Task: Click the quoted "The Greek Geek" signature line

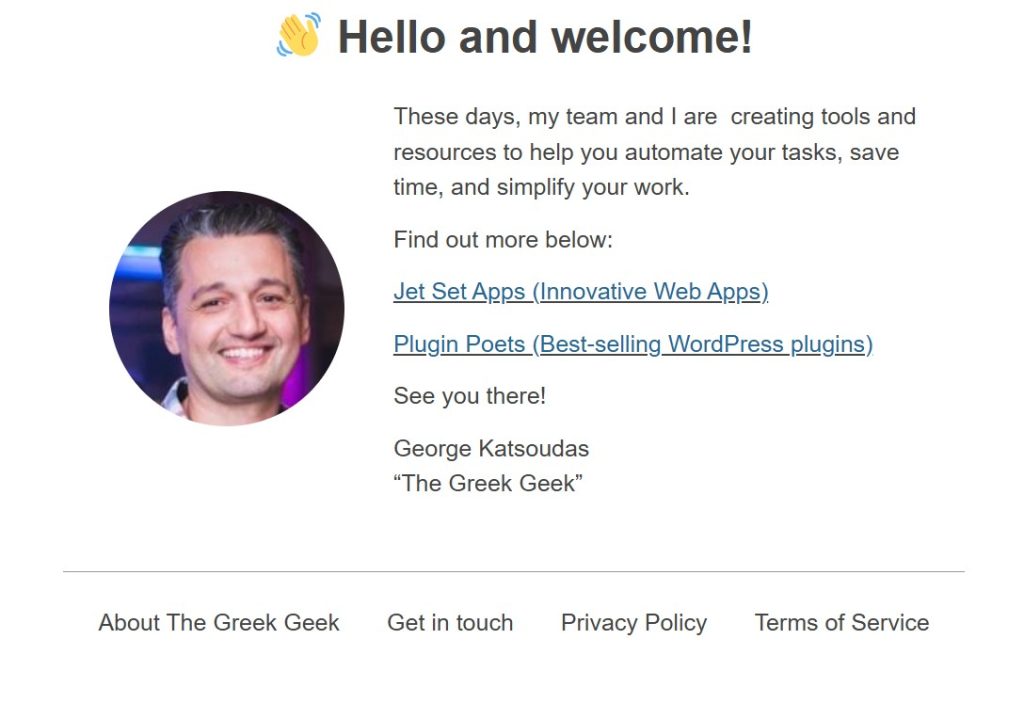Action: [x=488, y=483]
